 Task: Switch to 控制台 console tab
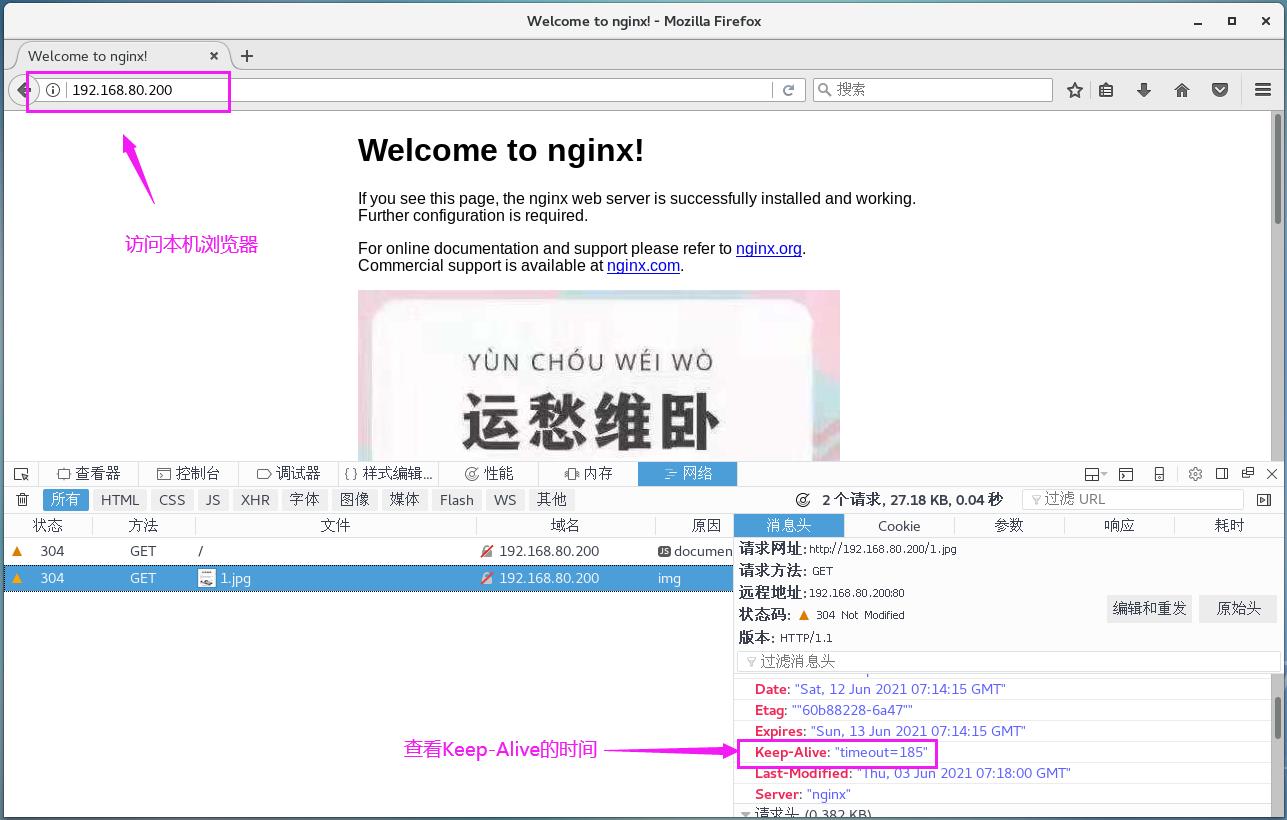(x=188, y=474)
